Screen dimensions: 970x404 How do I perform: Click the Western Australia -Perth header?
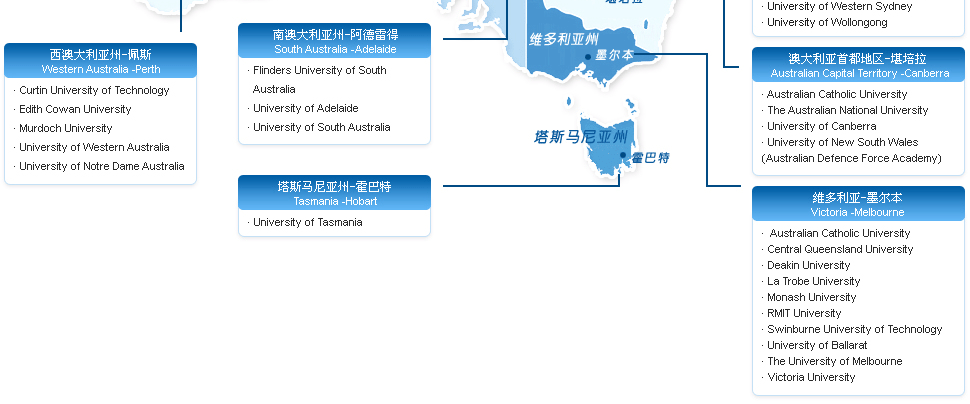[100, 61]
